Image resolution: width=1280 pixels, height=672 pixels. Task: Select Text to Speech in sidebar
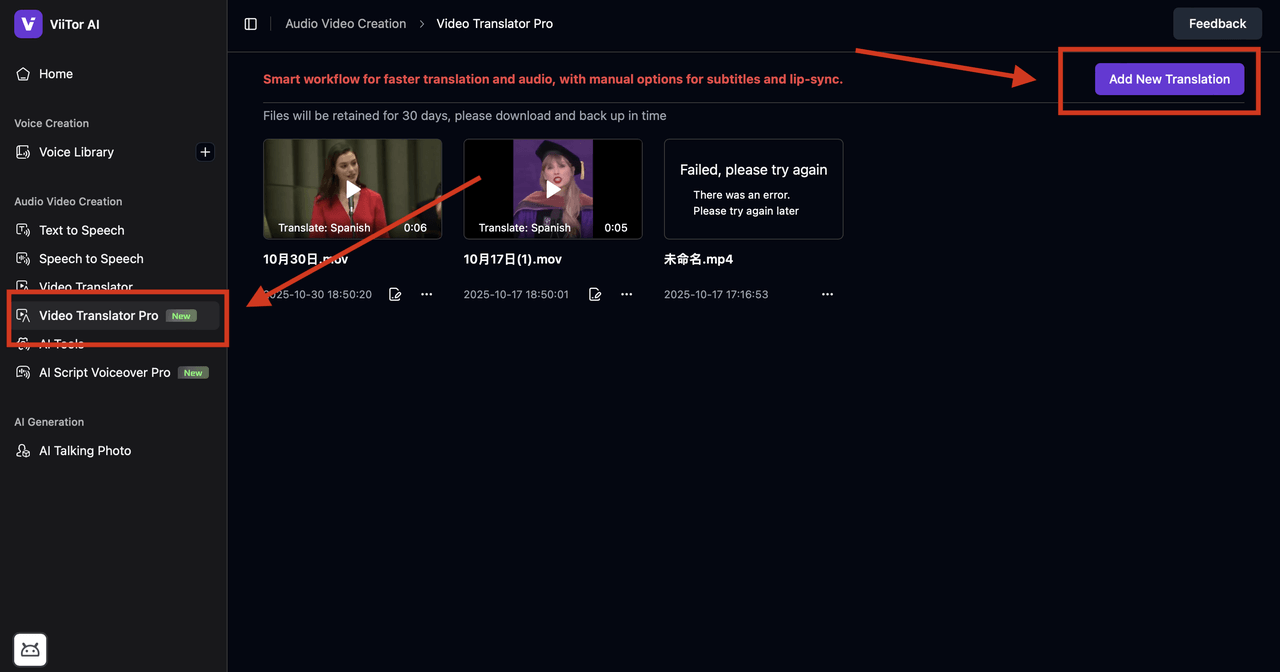81,230
